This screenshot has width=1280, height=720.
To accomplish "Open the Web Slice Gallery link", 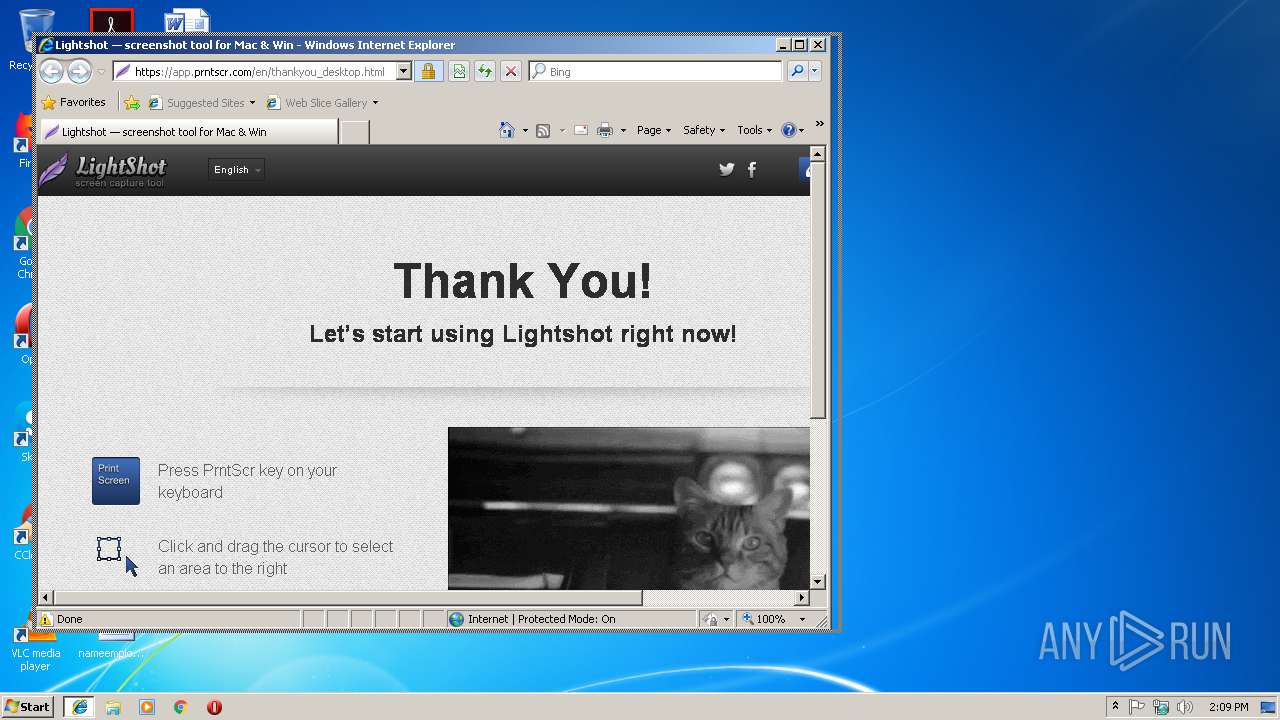I will (321, 102).
